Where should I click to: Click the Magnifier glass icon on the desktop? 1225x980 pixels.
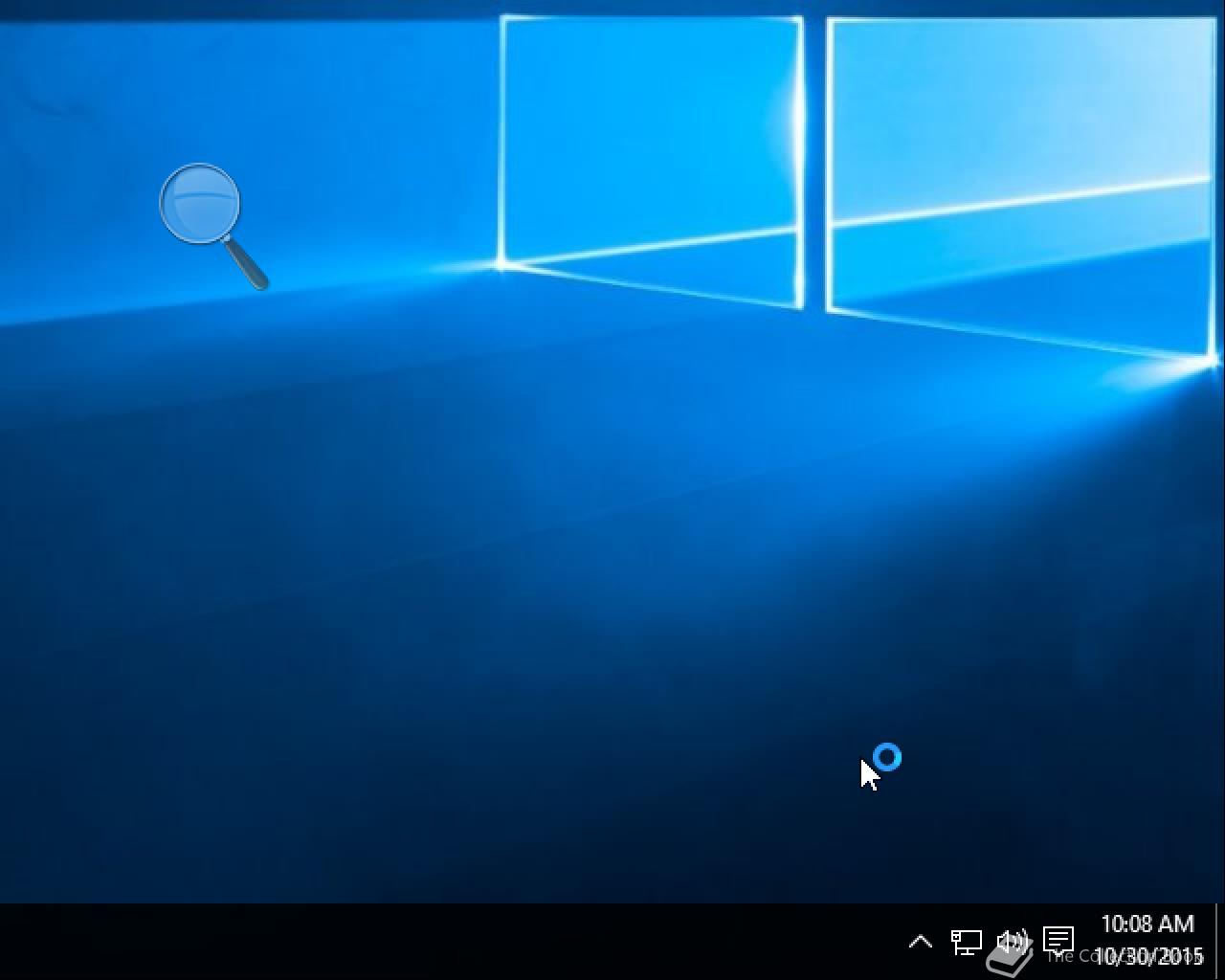point(212,226)
